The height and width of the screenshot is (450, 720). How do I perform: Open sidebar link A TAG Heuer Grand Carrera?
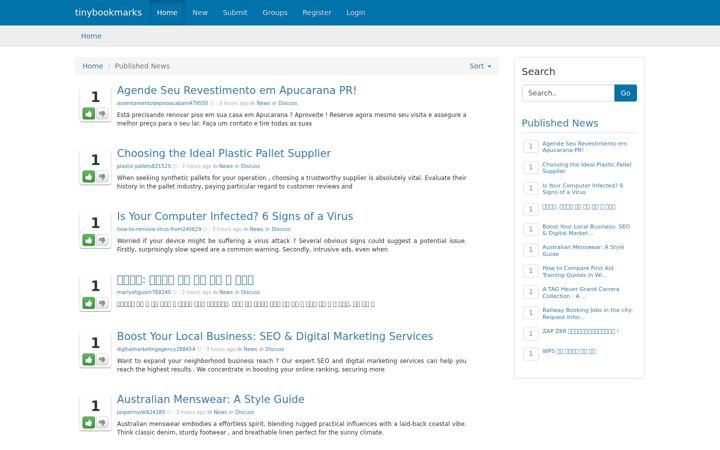coord(581,292)
